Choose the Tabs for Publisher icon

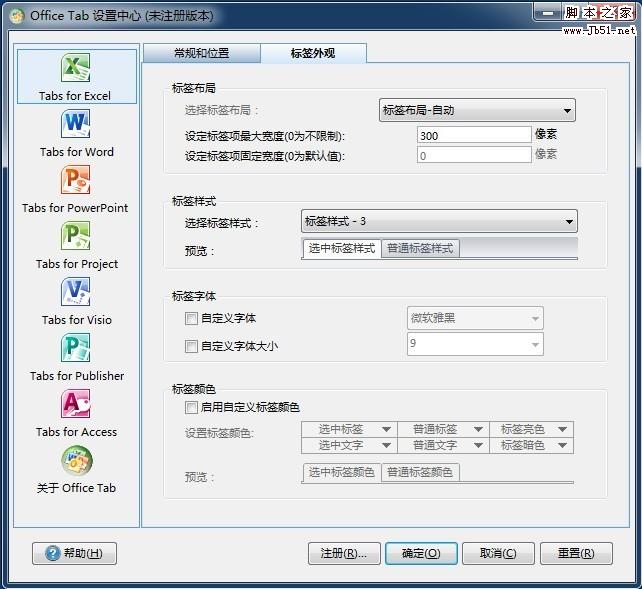click(x=76, y=348)
